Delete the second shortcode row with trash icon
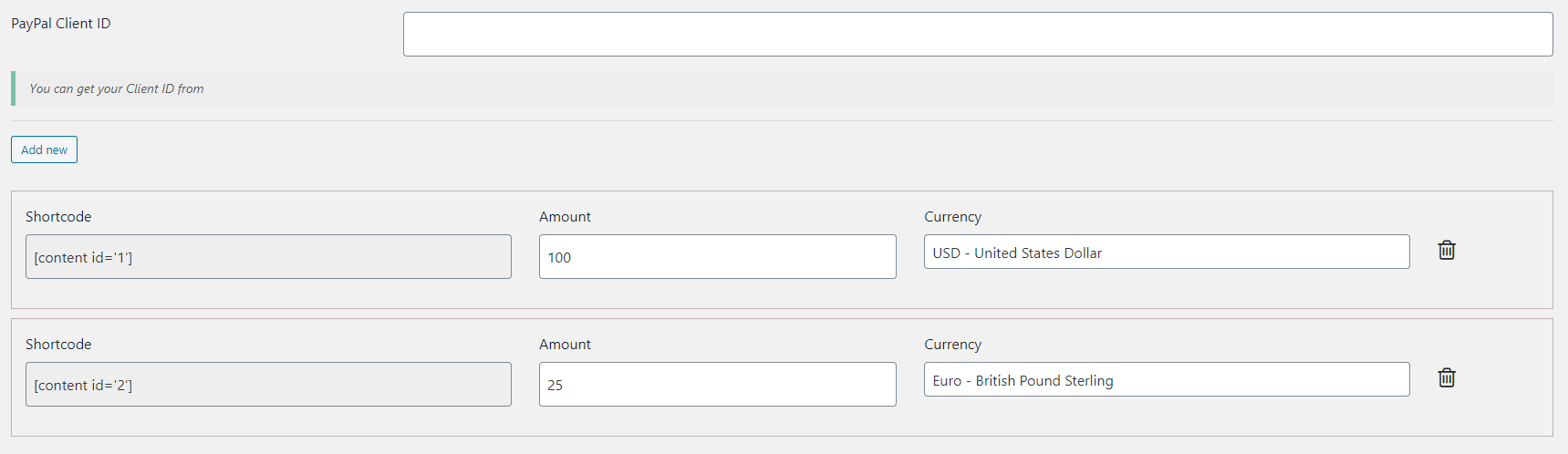Image resolution: width=1568 pixels, height=454 pixels. (x=1447, y=377)
